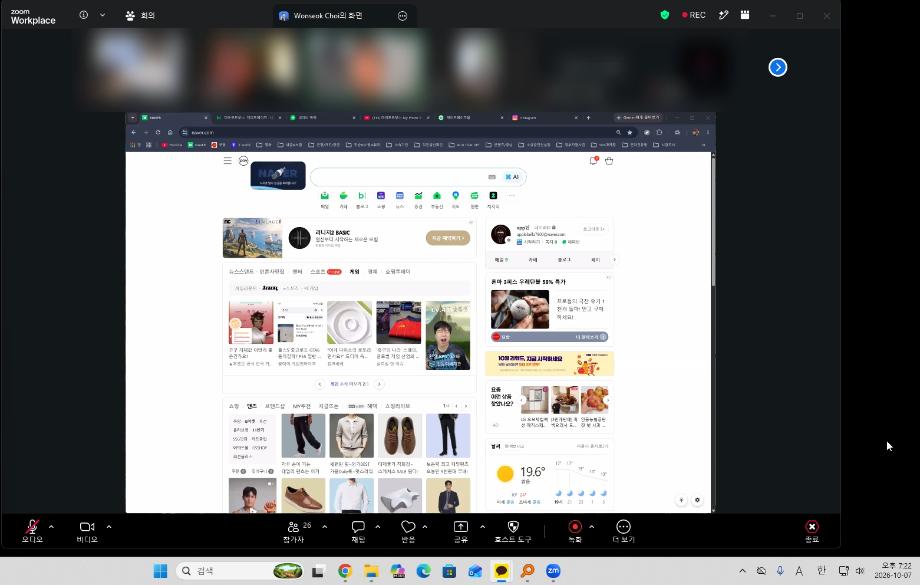Viewport: 920px width, 585px height.
Task: Expand the chat options arrow
Action: pyautogui.click(x=377, y=527)
